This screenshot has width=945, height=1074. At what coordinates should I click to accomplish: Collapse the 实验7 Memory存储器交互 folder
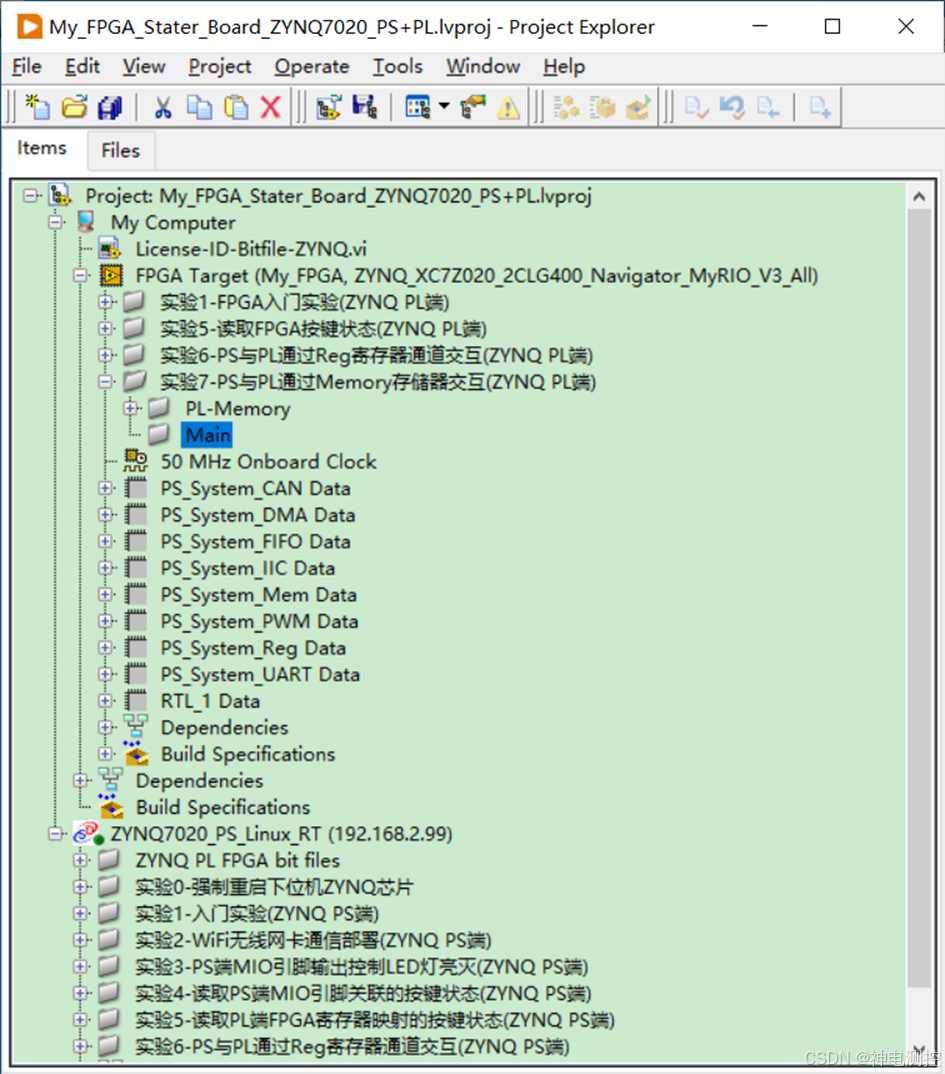click(x=105, y=382)
